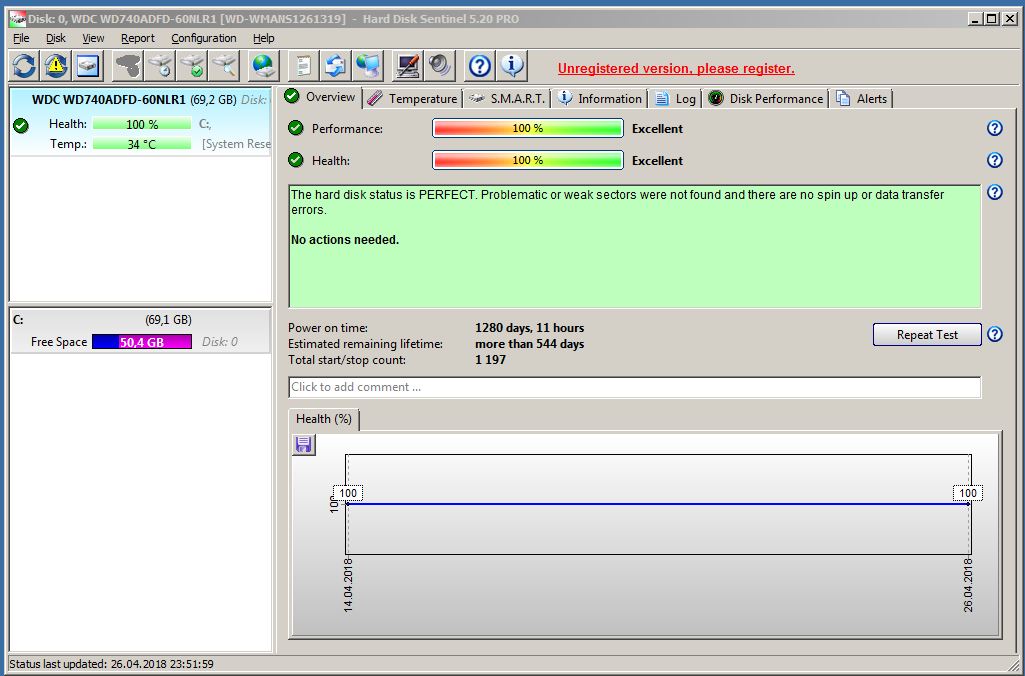The height and width of the screenshot is (676, 1025).
Task: Click the warning alert refresh toolbar icon
Action: (57, 66)
